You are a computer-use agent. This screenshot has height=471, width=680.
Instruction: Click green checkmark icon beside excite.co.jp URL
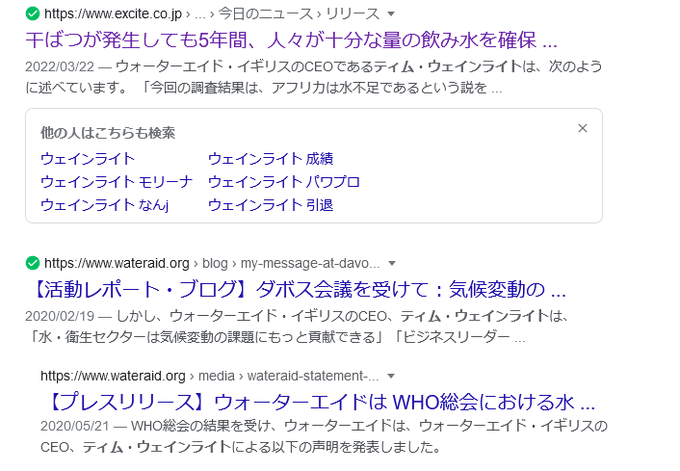(33, 14)
